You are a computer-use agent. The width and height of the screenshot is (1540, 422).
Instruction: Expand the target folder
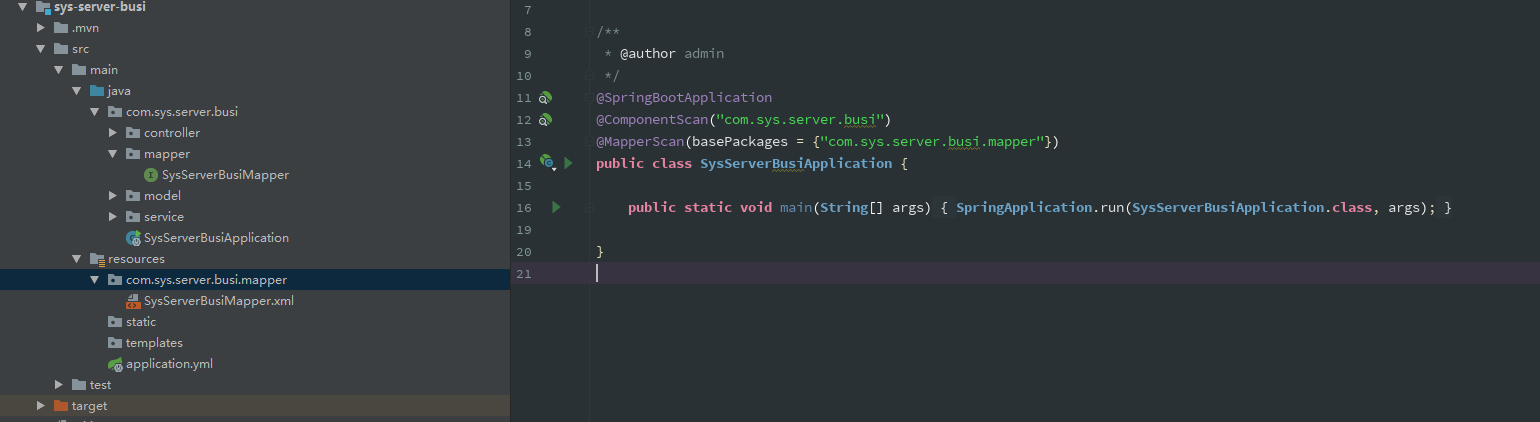click(x=41, y=406)
